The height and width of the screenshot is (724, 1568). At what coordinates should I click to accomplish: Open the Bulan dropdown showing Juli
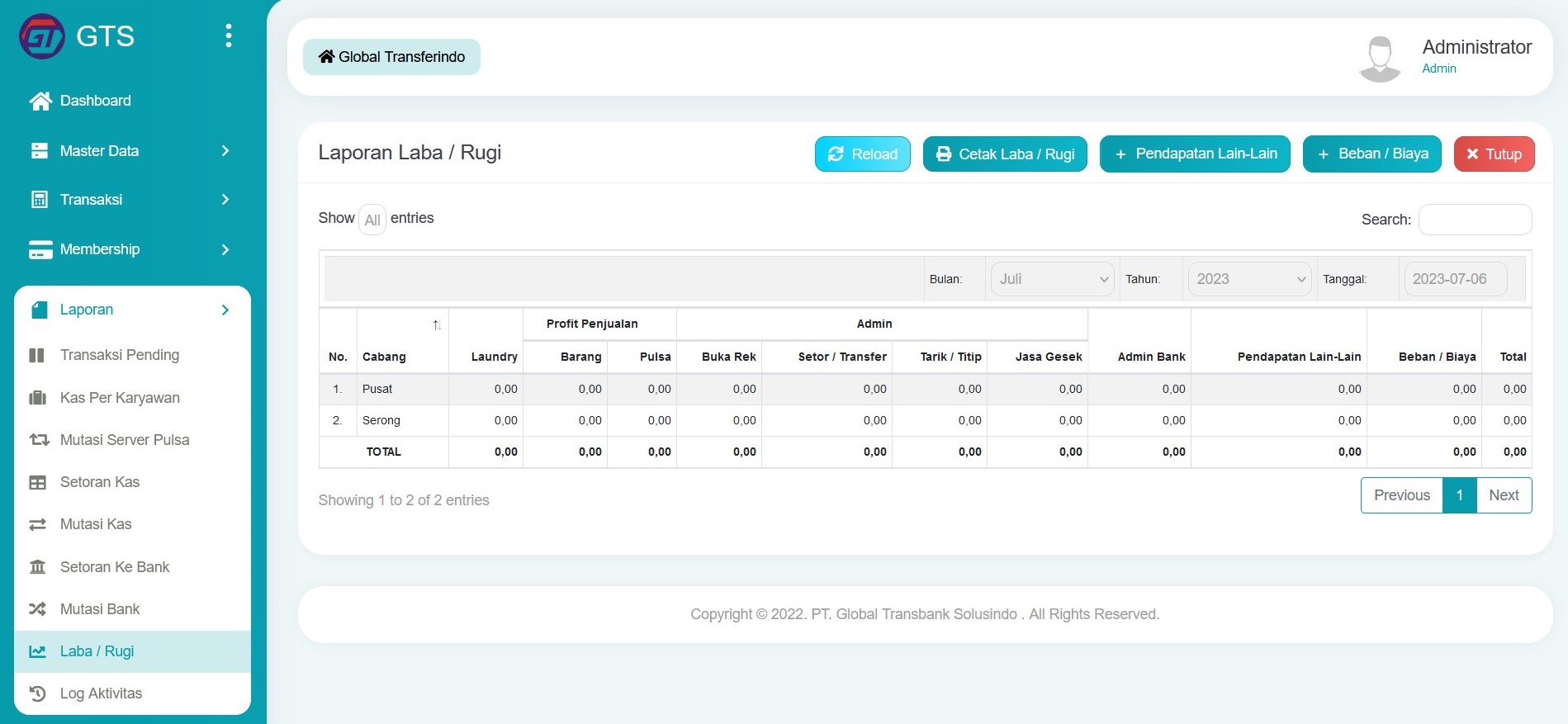1052,279
